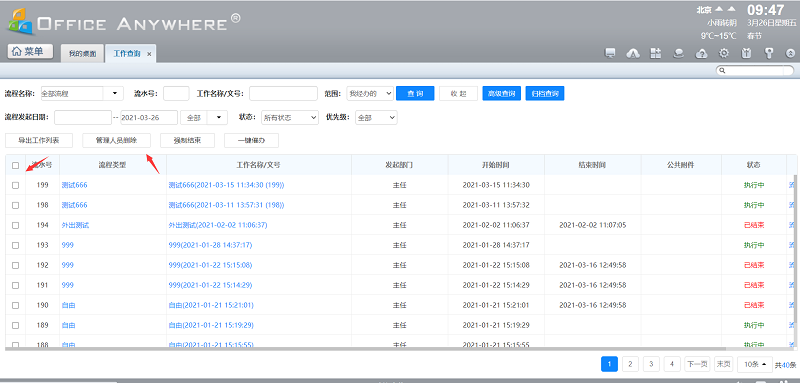The height and width of the screenshot is (383, 800).
Task: Click the shirt theme icon
Action: [746, 54]
